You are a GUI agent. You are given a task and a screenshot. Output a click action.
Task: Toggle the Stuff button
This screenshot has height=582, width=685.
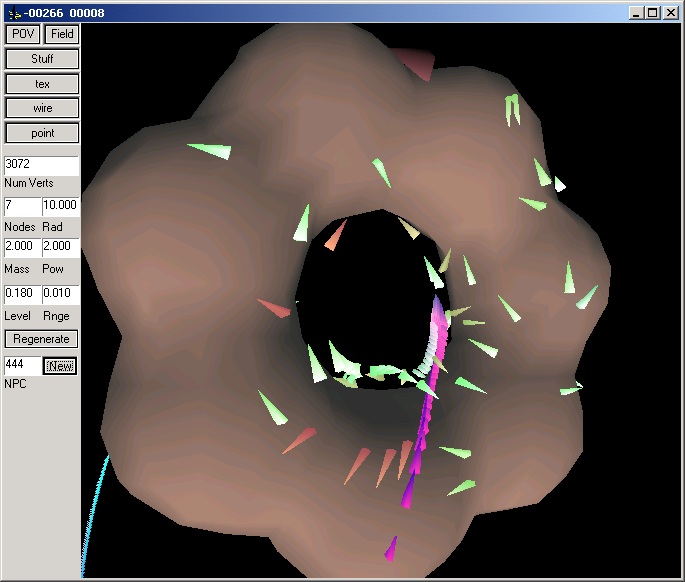[x=42, y=59]
